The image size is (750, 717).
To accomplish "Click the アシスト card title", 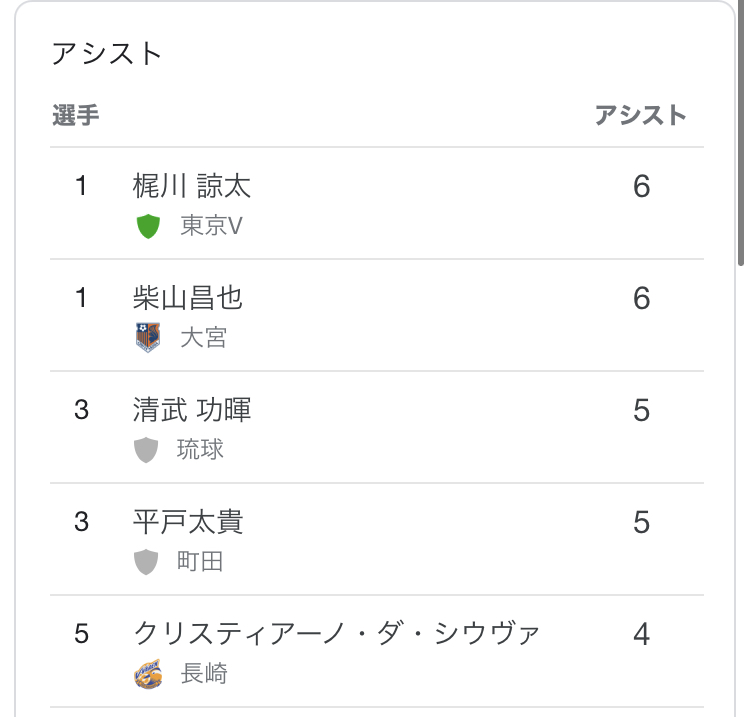I will click(x=106, y=53).
